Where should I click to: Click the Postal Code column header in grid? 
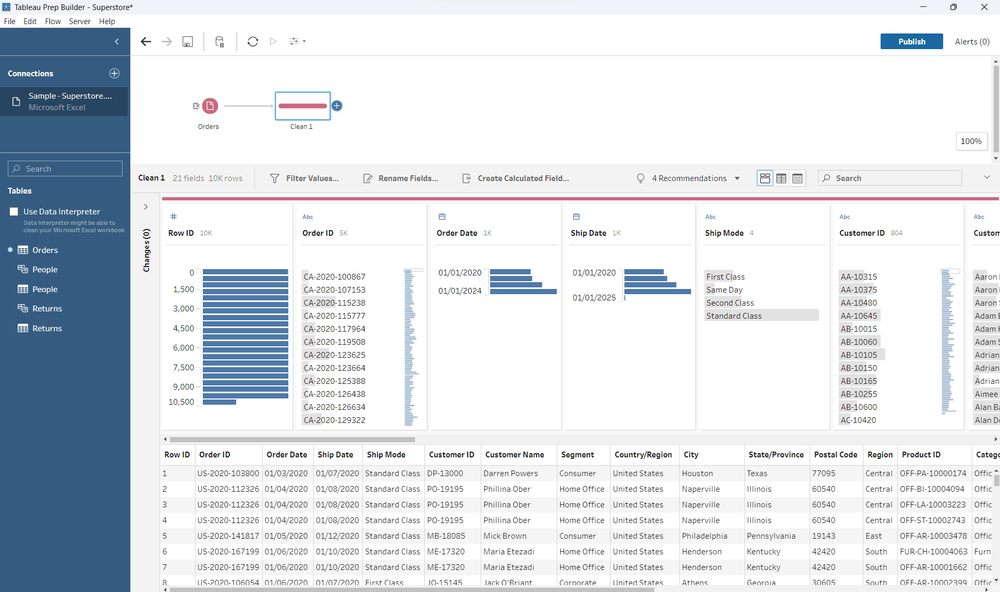[x=835, y=455]
